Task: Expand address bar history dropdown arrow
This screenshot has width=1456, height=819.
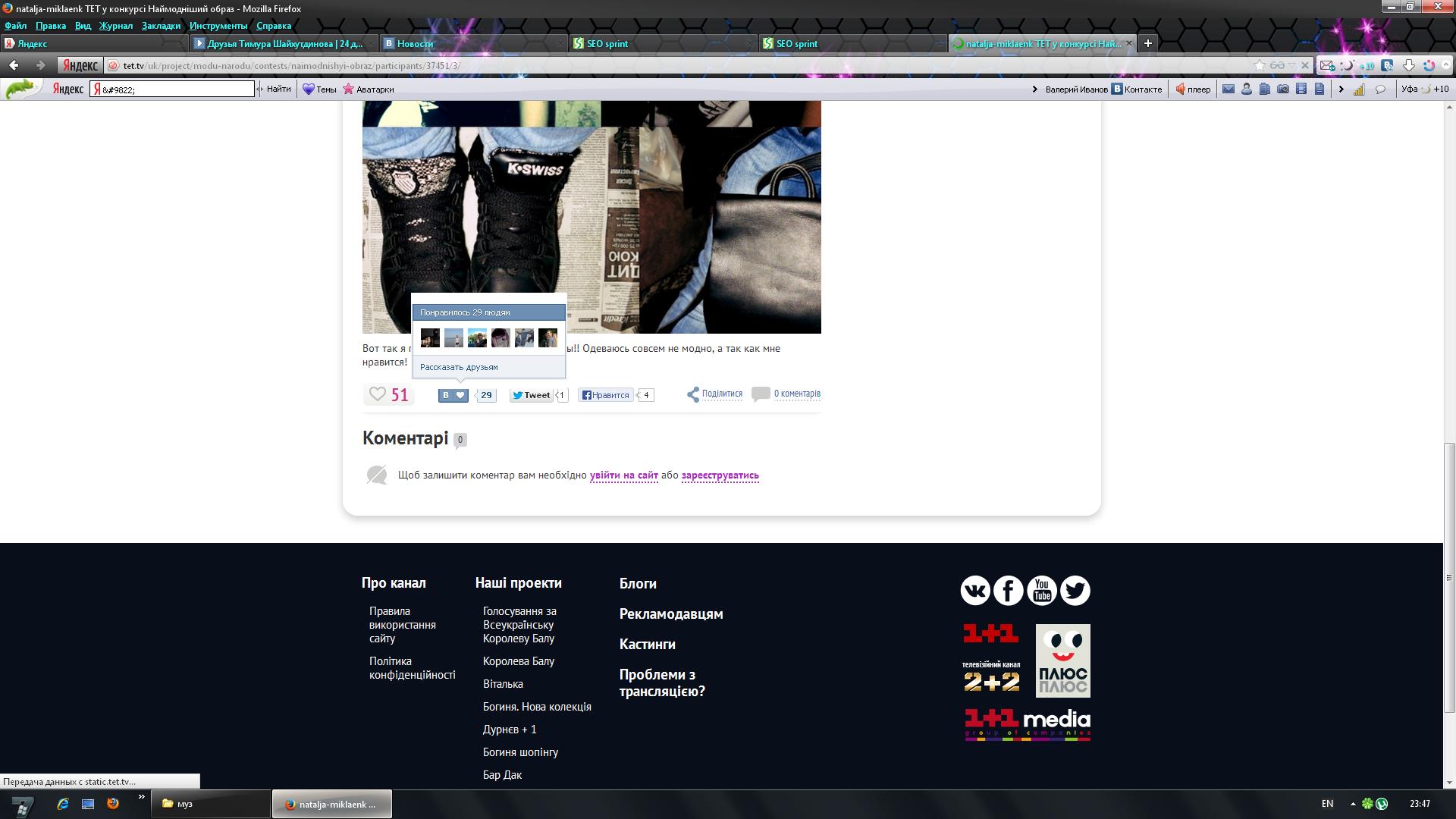Action: coord(1292,65)
